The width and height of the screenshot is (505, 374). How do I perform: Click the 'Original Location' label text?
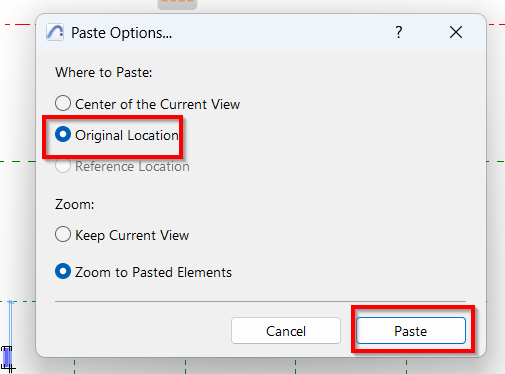pos(127,135)
